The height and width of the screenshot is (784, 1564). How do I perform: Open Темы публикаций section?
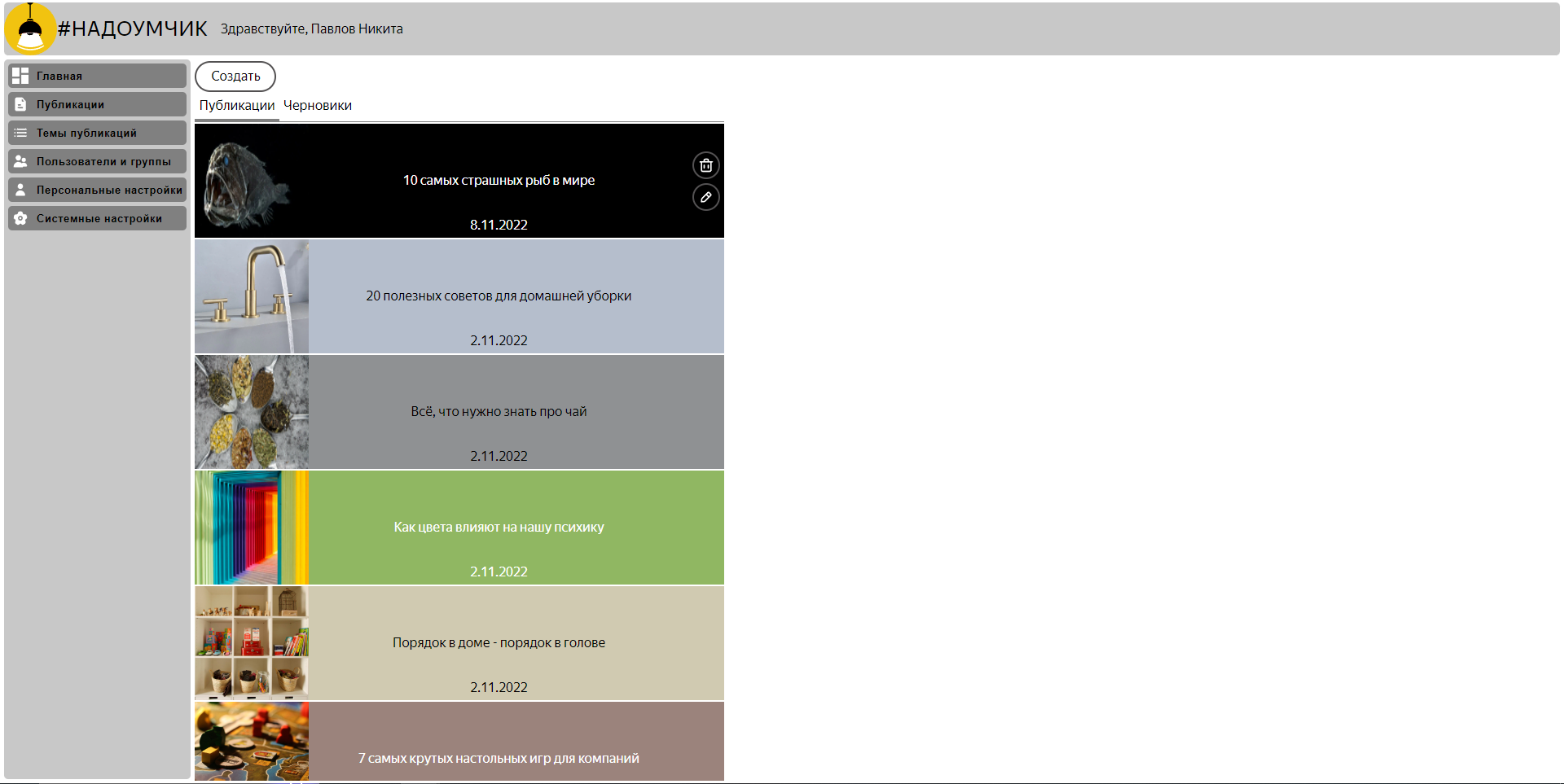click(x=98, y=133)
